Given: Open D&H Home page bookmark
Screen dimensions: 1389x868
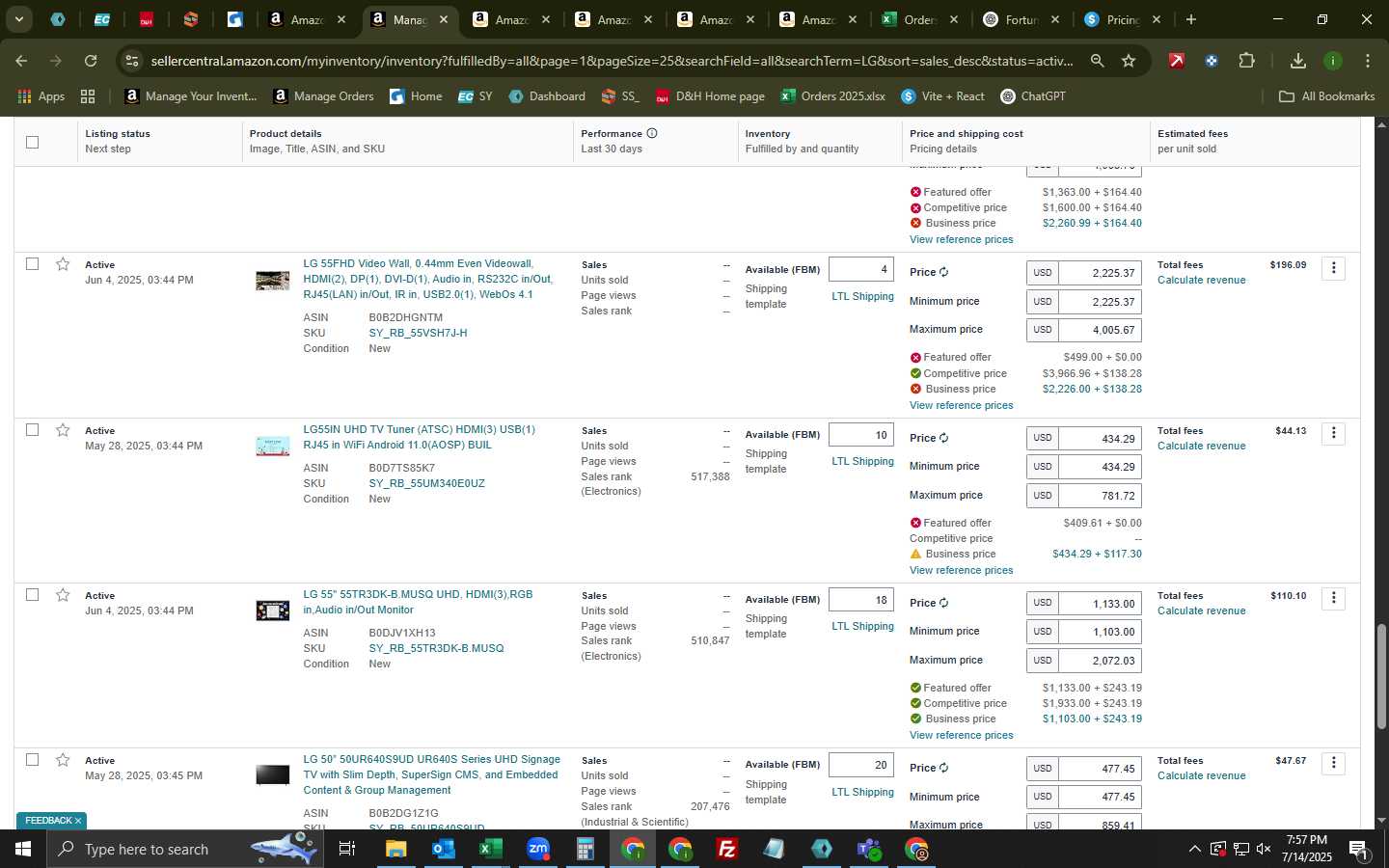Looking at the screenshot, I should pos(710,96).
